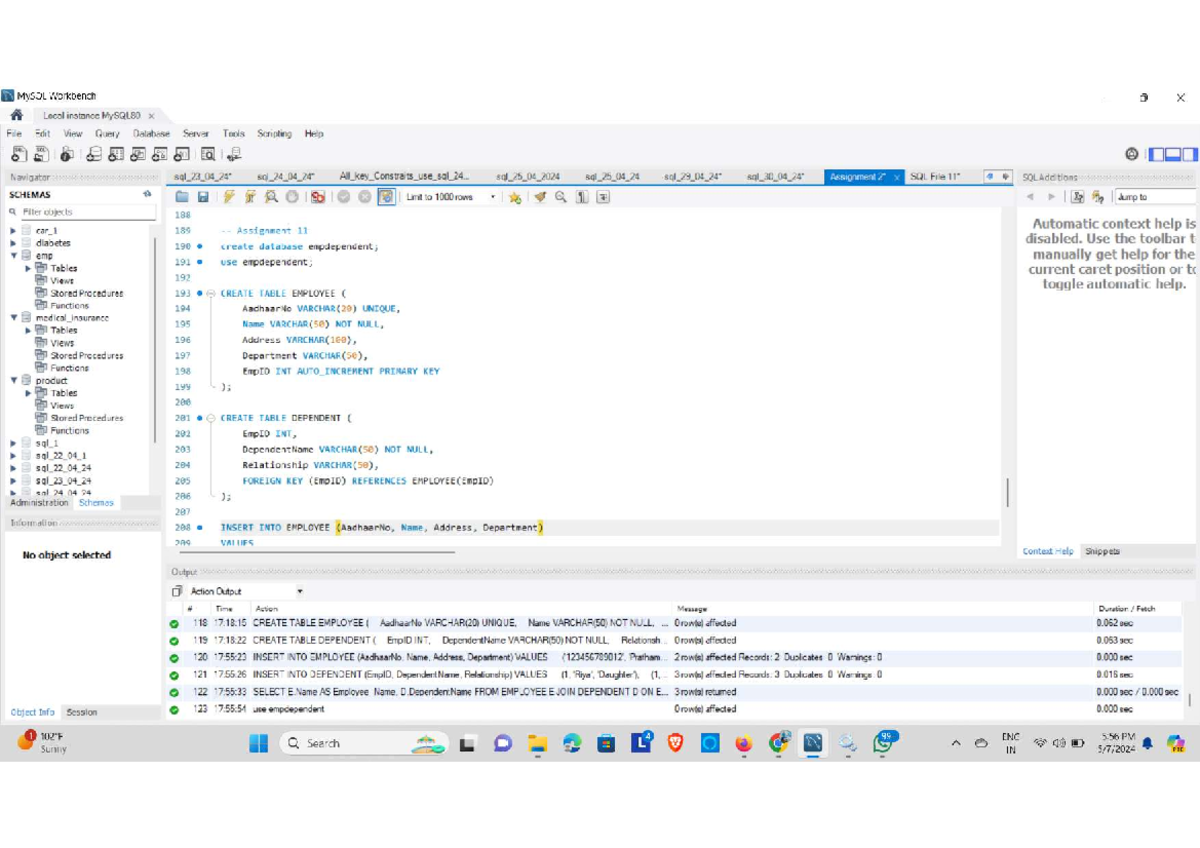Click the Explain query plan magnifier-bolt icon

tap(271, 197)
